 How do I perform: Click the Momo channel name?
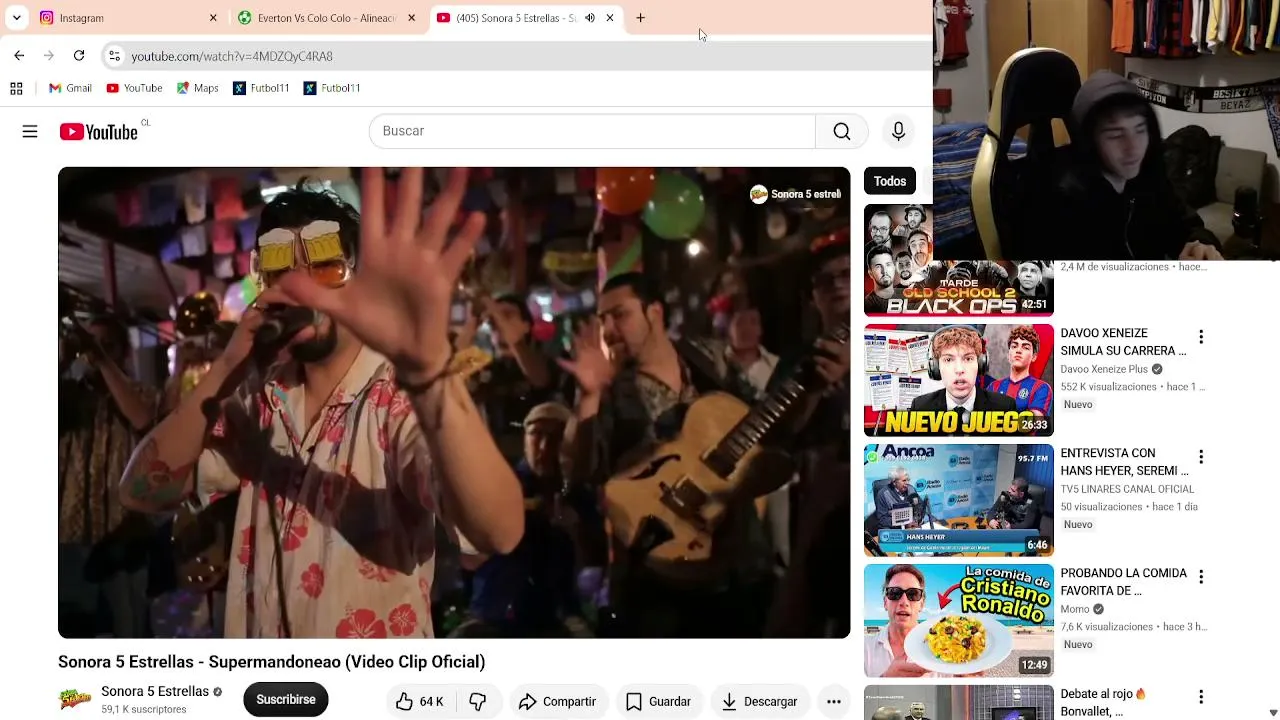(x=1075, y=609)
